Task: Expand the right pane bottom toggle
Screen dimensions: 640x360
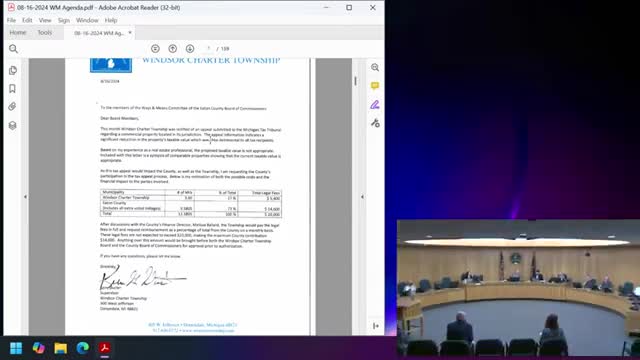Action: tap(376, 326)
